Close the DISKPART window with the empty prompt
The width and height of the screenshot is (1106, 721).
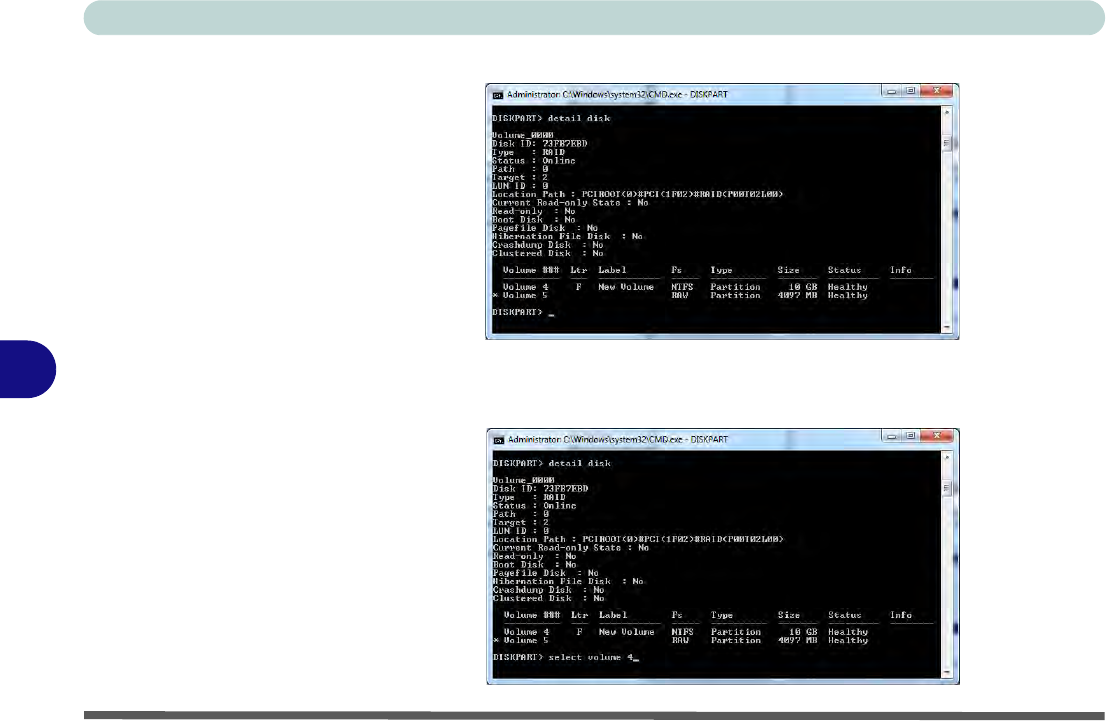[937, 91]
